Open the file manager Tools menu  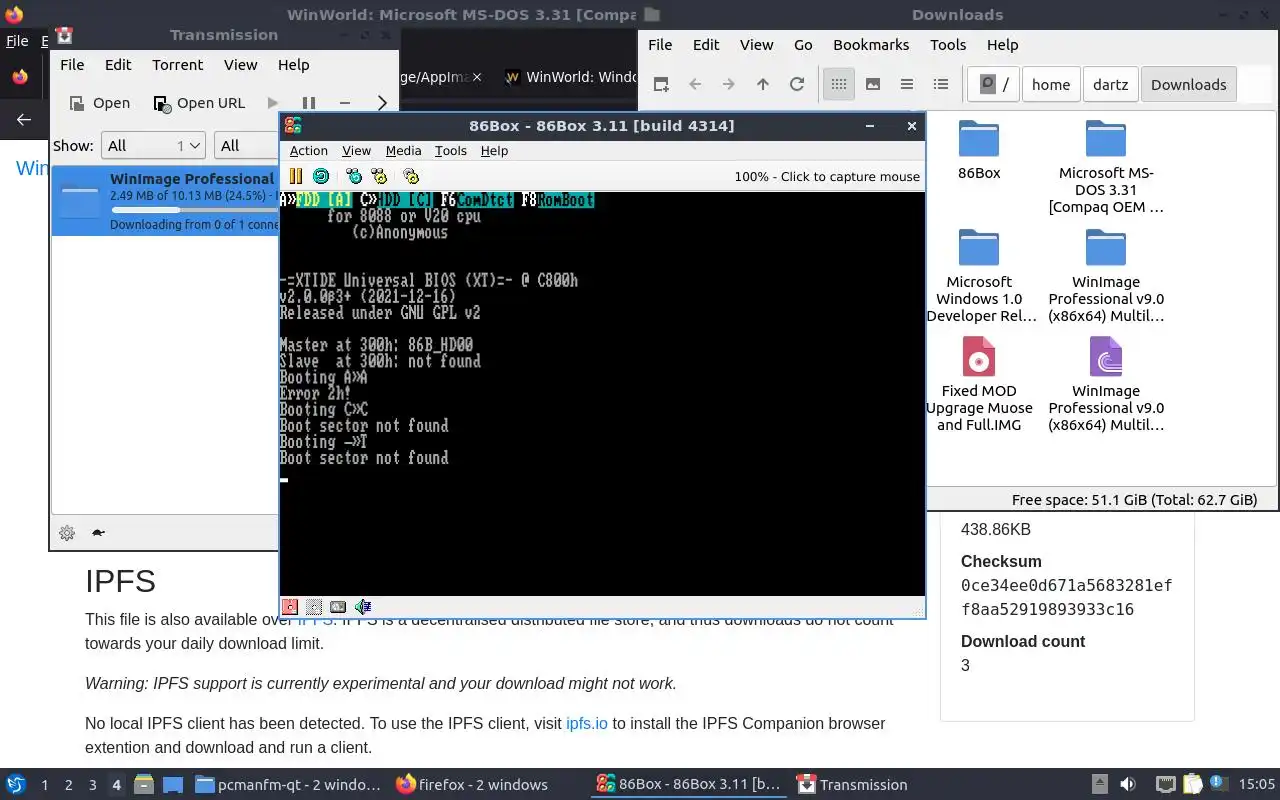[948, 44]
